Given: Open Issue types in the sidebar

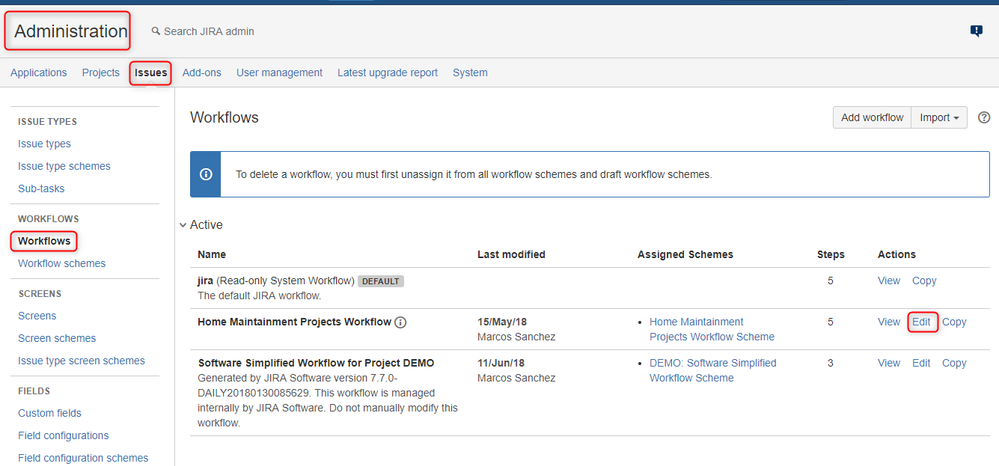Looking at the screenshot, I should pos(44,144).
